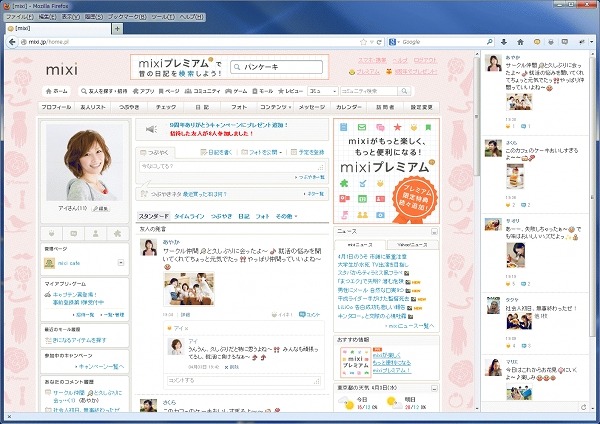Click the 今なにしてる? status text box

point(232,166)
